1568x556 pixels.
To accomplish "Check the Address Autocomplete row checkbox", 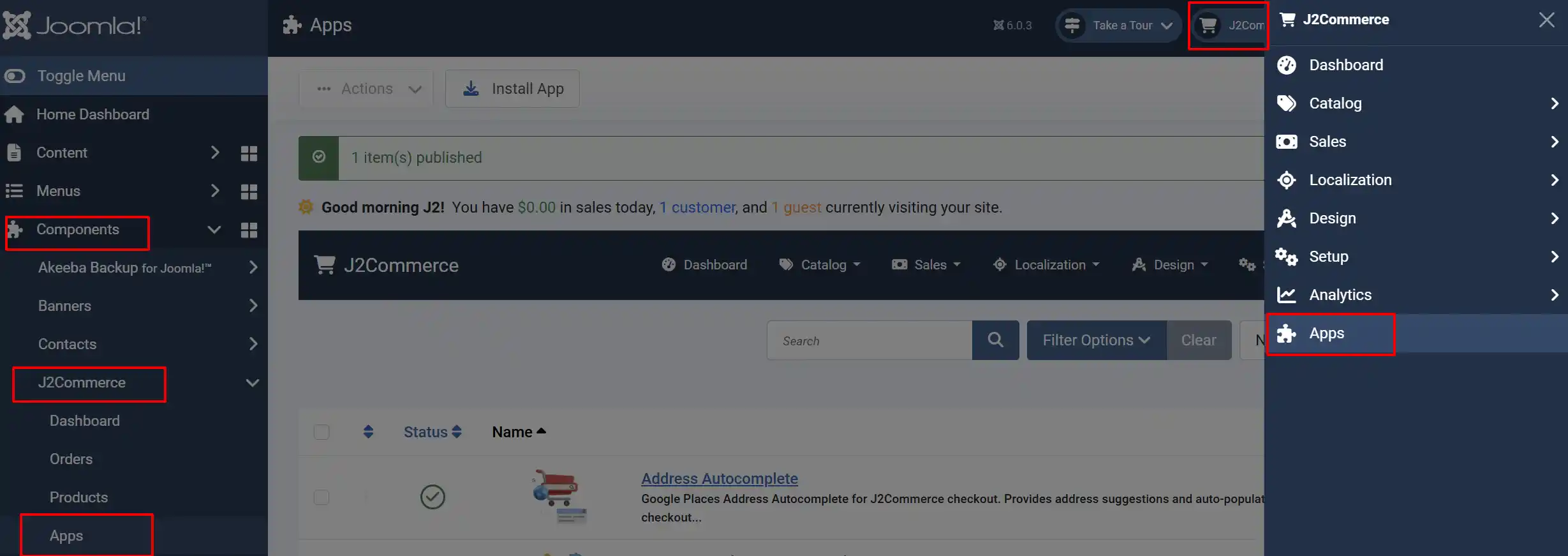I will click(322, 497).
